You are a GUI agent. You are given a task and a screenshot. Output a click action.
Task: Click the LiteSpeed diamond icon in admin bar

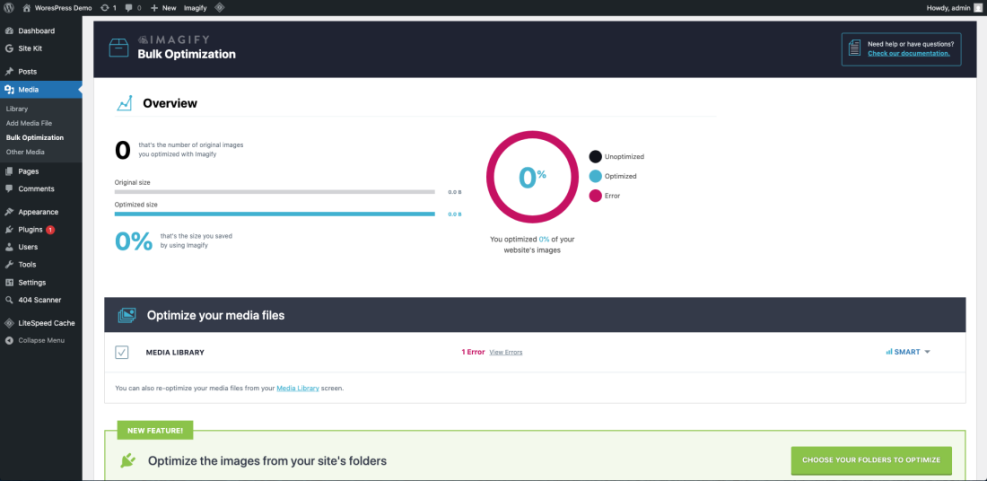click(x=219, y=8)
